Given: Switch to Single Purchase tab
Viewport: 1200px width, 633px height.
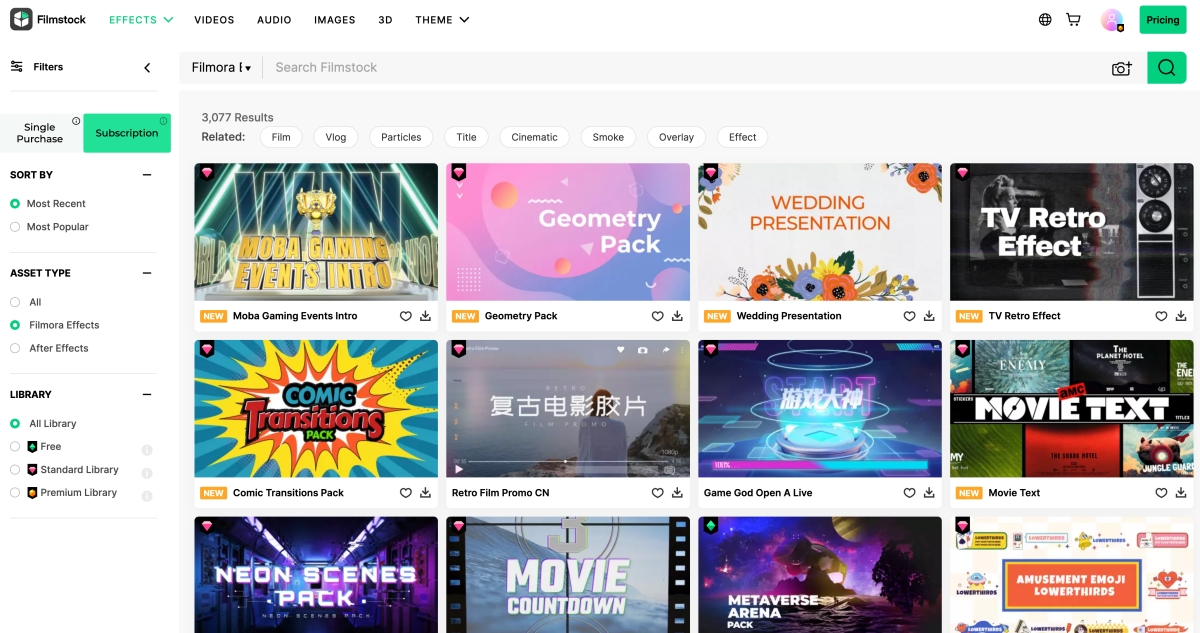Looking at the screenshot, I should coord(41,133).
